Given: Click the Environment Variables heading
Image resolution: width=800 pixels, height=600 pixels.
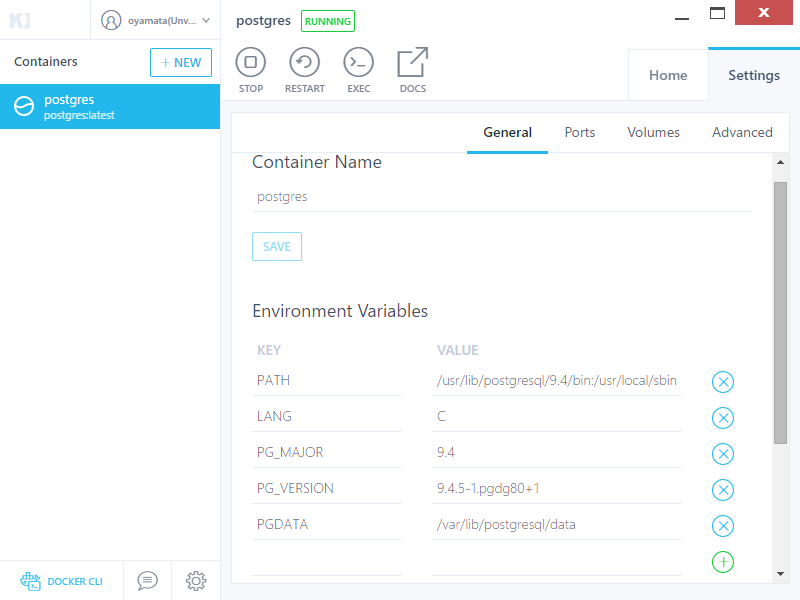Looking at the screenshot, I should tap(340, 311).
